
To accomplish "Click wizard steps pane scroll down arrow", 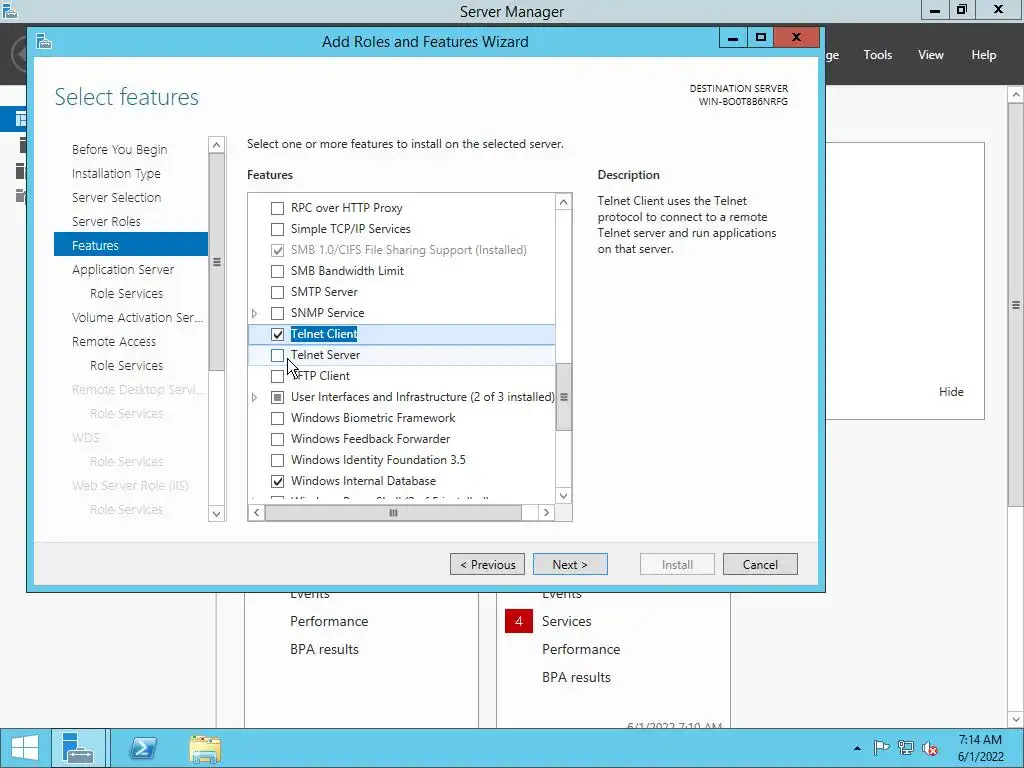I will click(216, 513).
